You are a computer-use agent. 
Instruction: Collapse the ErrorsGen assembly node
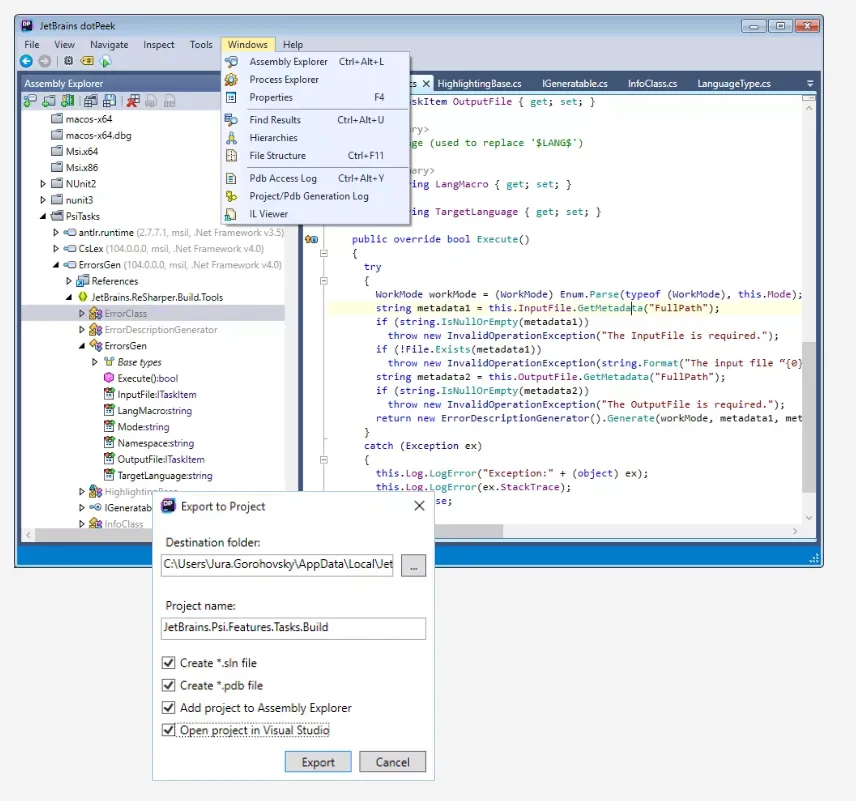tap(56, 265)
